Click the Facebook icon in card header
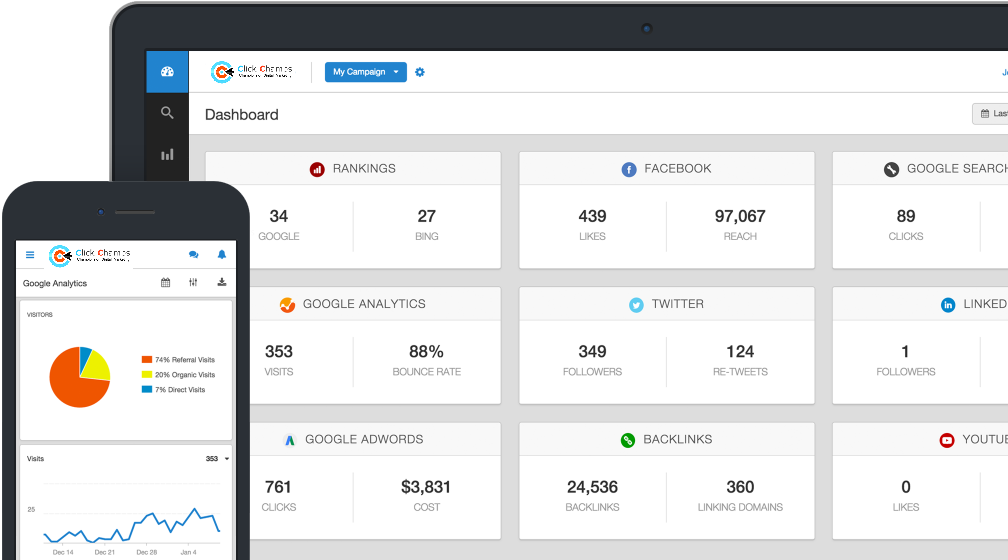The image size is (1008, 560). 629,169
